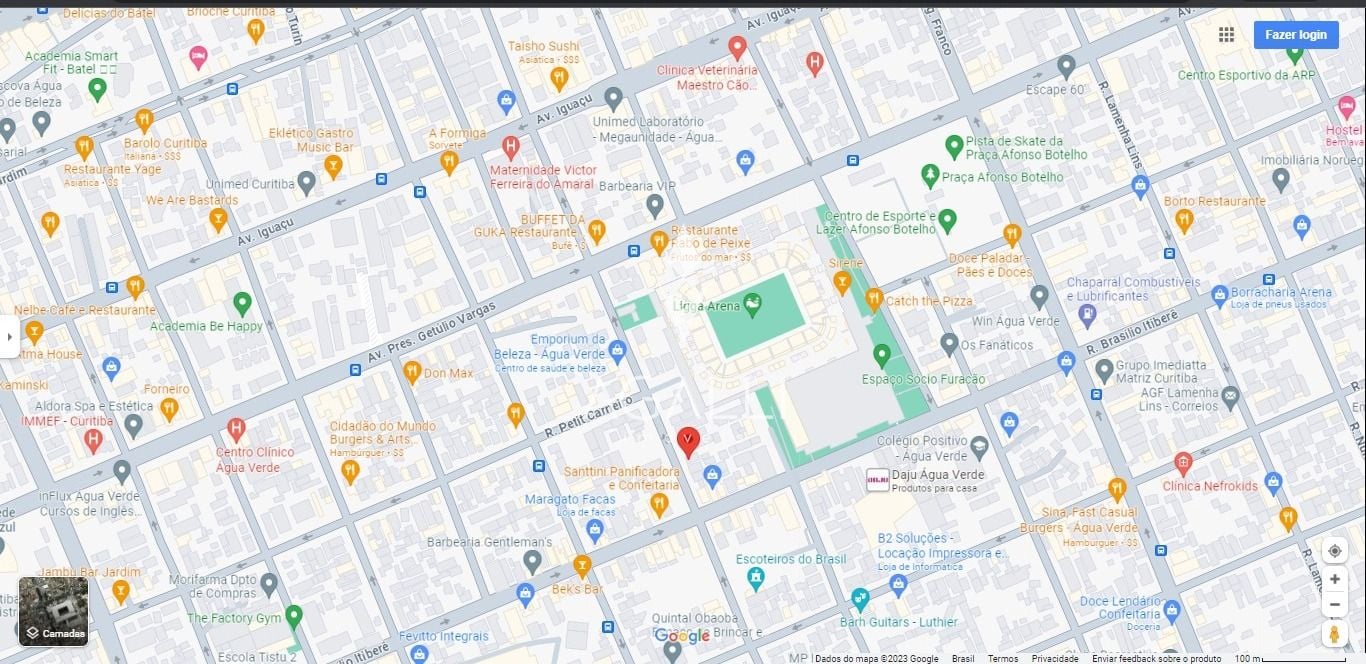The height and width of the screenshot is (664, 1366).
Task: Zoom in with the plus button
Action: [x=1334, y=579]
